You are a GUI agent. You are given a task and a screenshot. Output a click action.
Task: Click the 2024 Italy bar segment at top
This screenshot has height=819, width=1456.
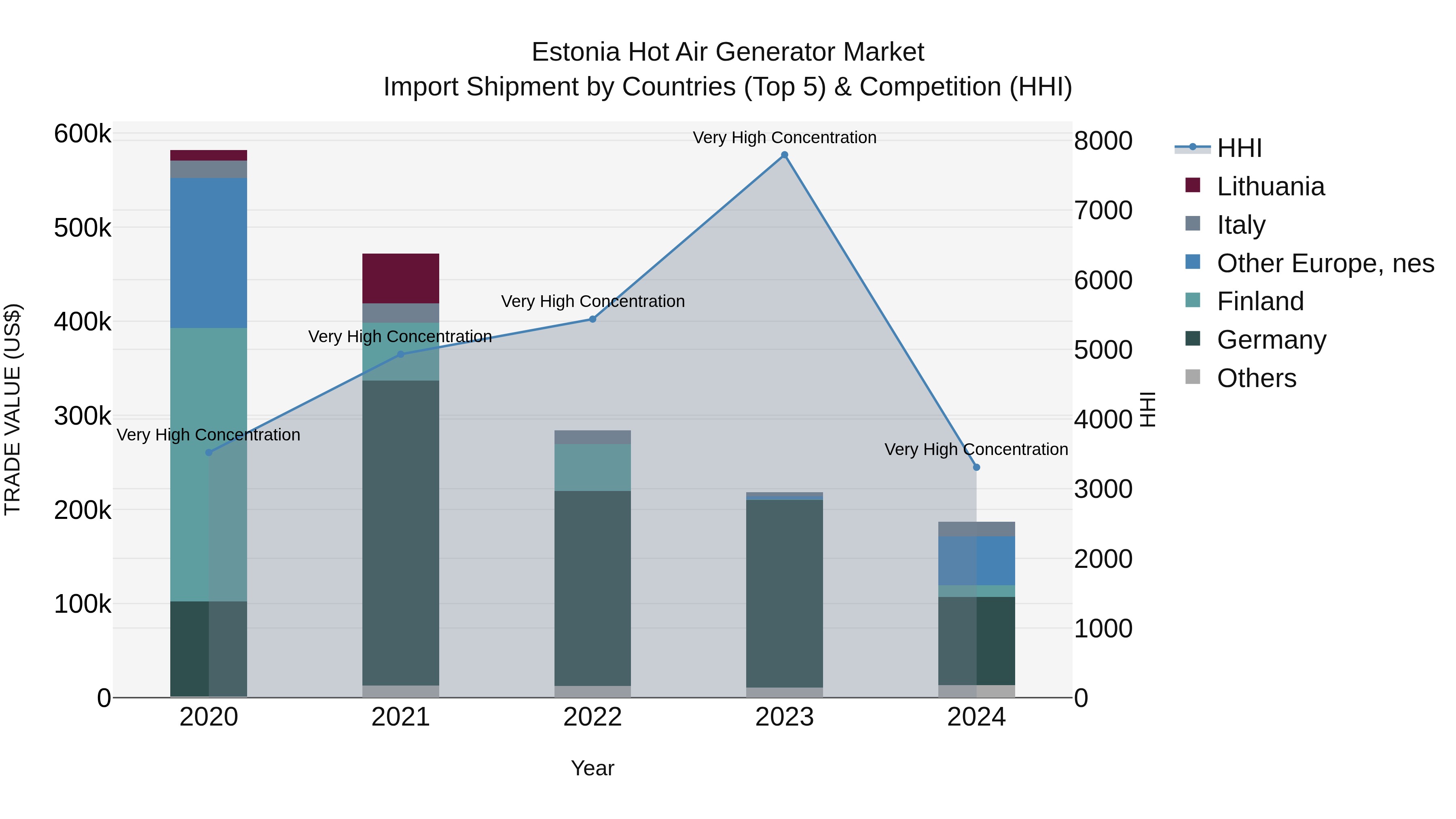(976, 529)
